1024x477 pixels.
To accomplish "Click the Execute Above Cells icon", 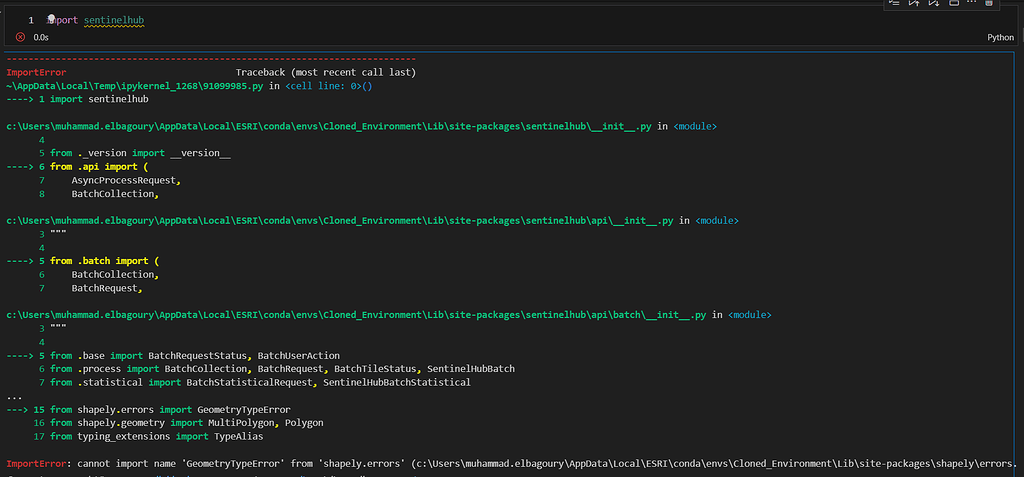I will (x=914, y=3).
